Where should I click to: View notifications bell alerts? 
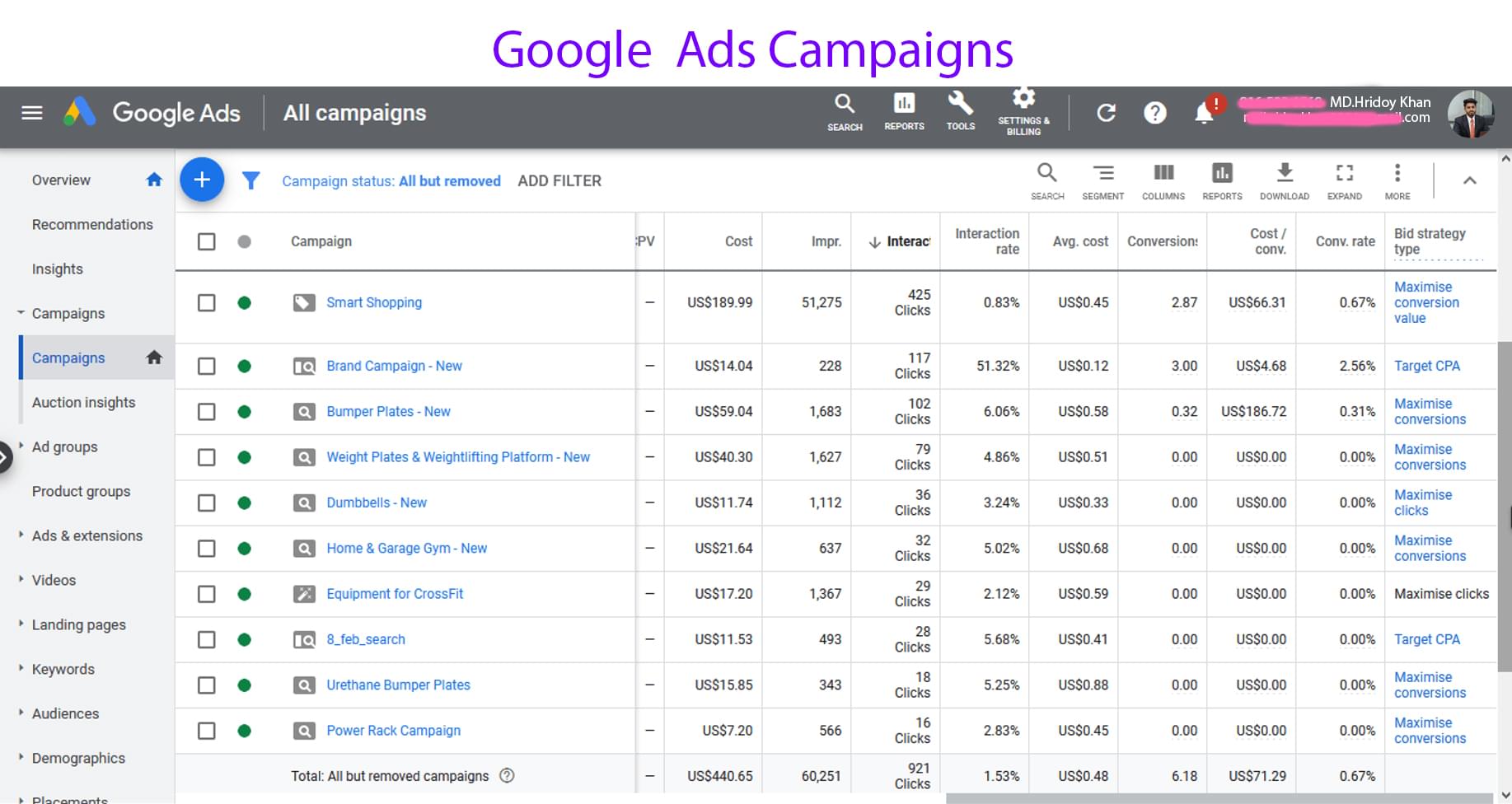tap(1205, 113)
